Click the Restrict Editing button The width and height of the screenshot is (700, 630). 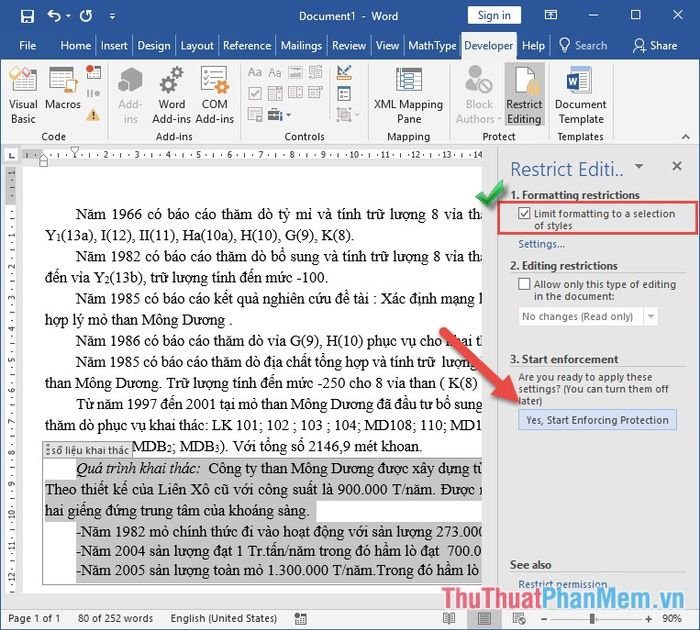[524, 95]
